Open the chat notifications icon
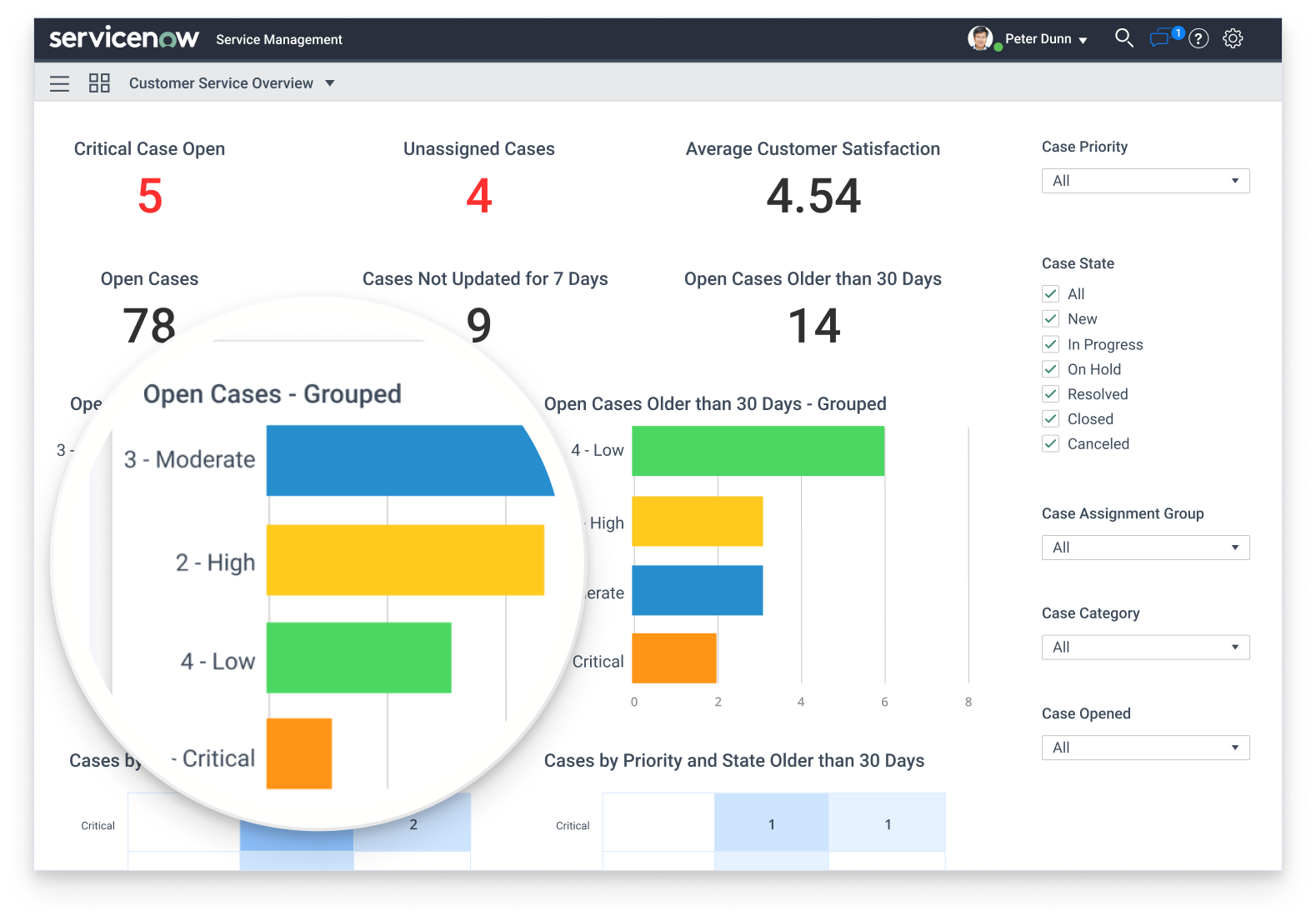This screenshot has height=921, width=1316. tap(1161, 38)
